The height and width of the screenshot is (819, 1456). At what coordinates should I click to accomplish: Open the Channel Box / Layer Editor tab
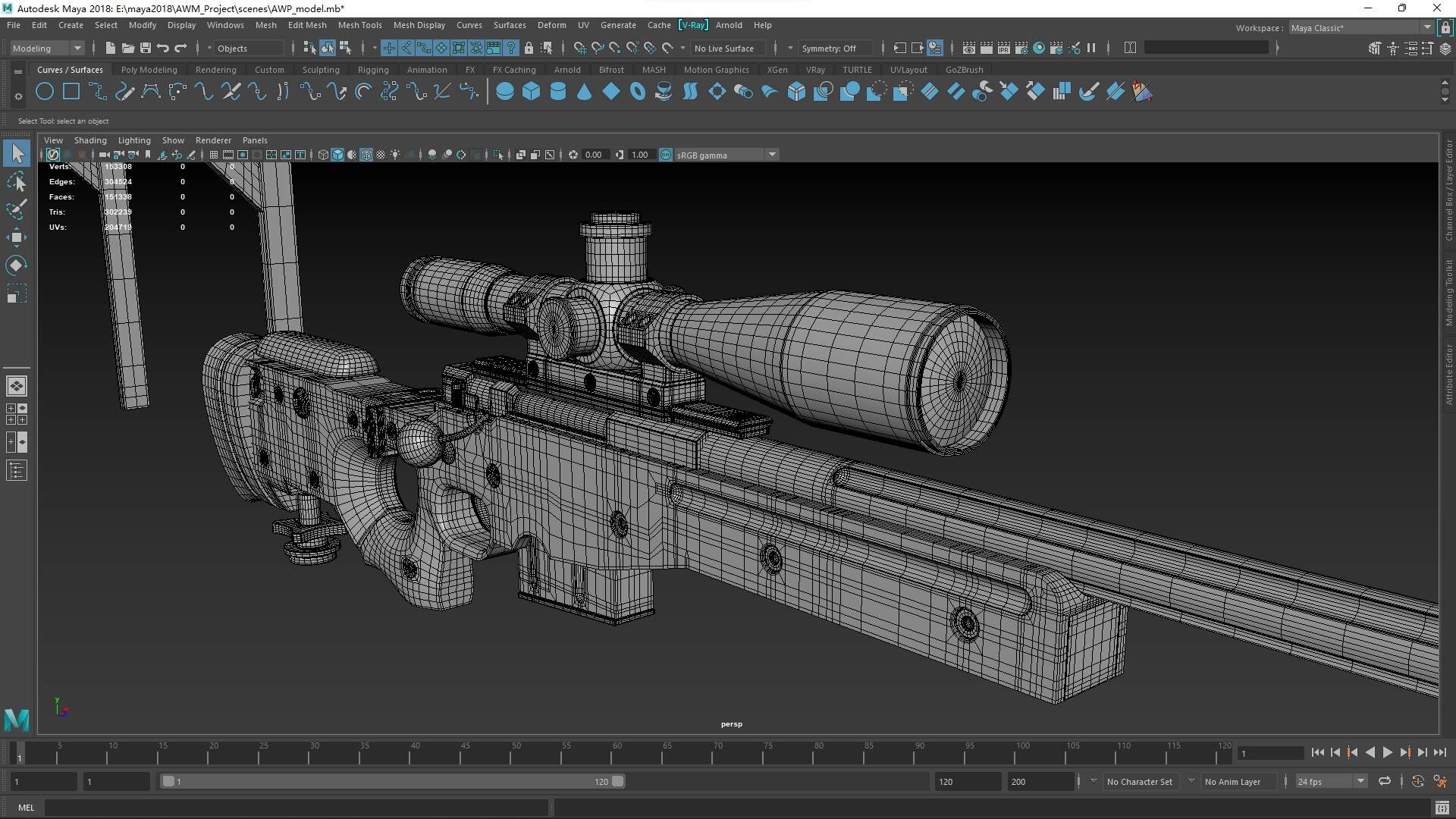pyautogui.click(x=1448, y=190)
